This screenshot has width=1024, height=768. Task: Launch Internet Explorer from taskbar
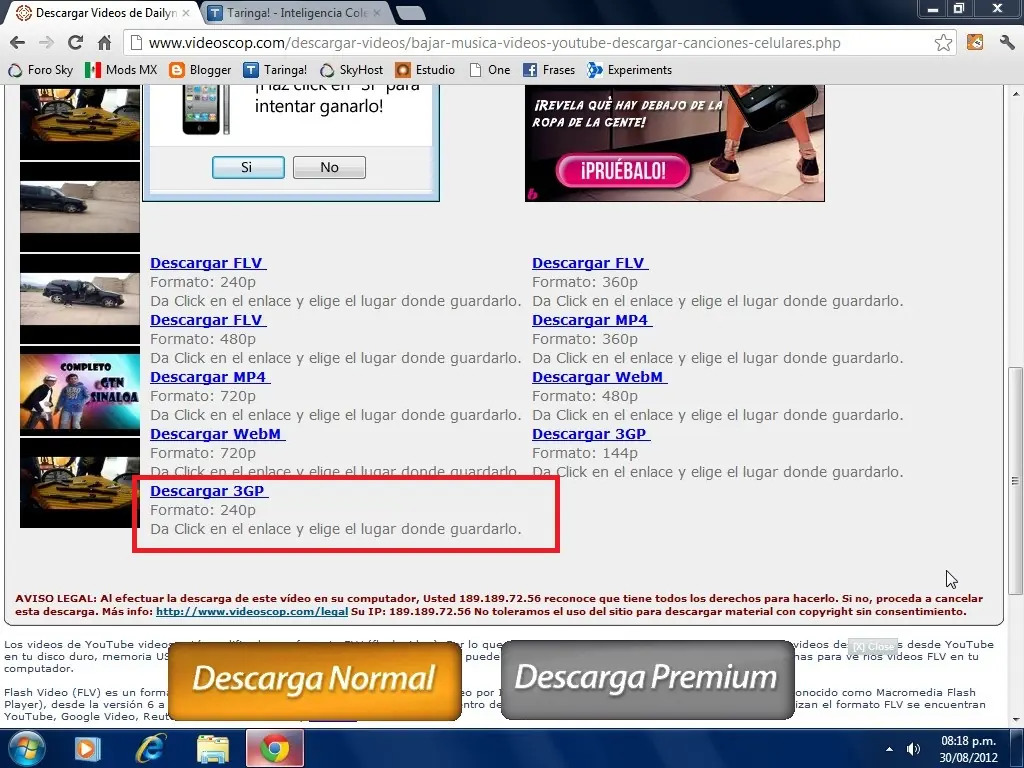pos(150,748)
